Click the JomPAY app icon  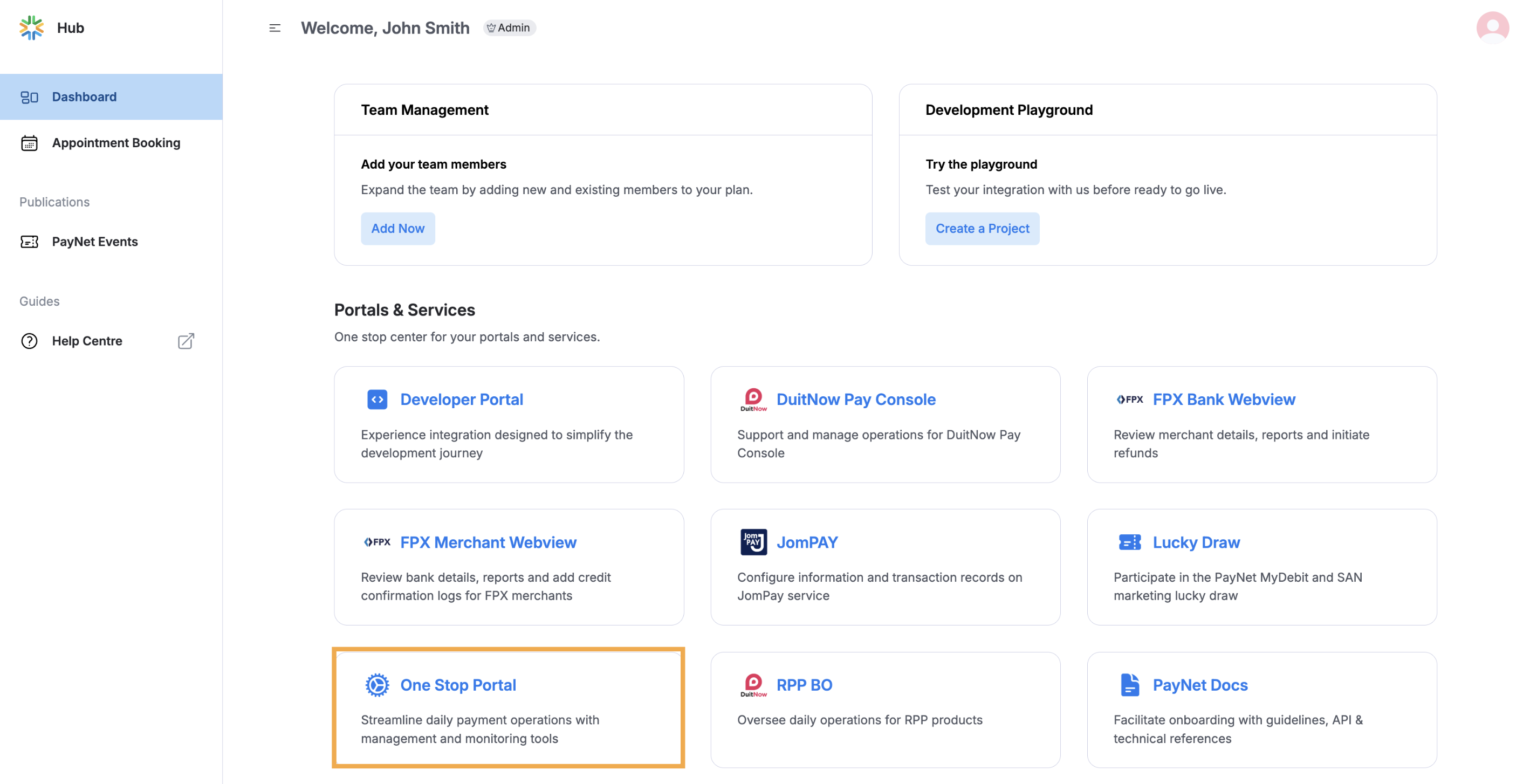[753, 542]
